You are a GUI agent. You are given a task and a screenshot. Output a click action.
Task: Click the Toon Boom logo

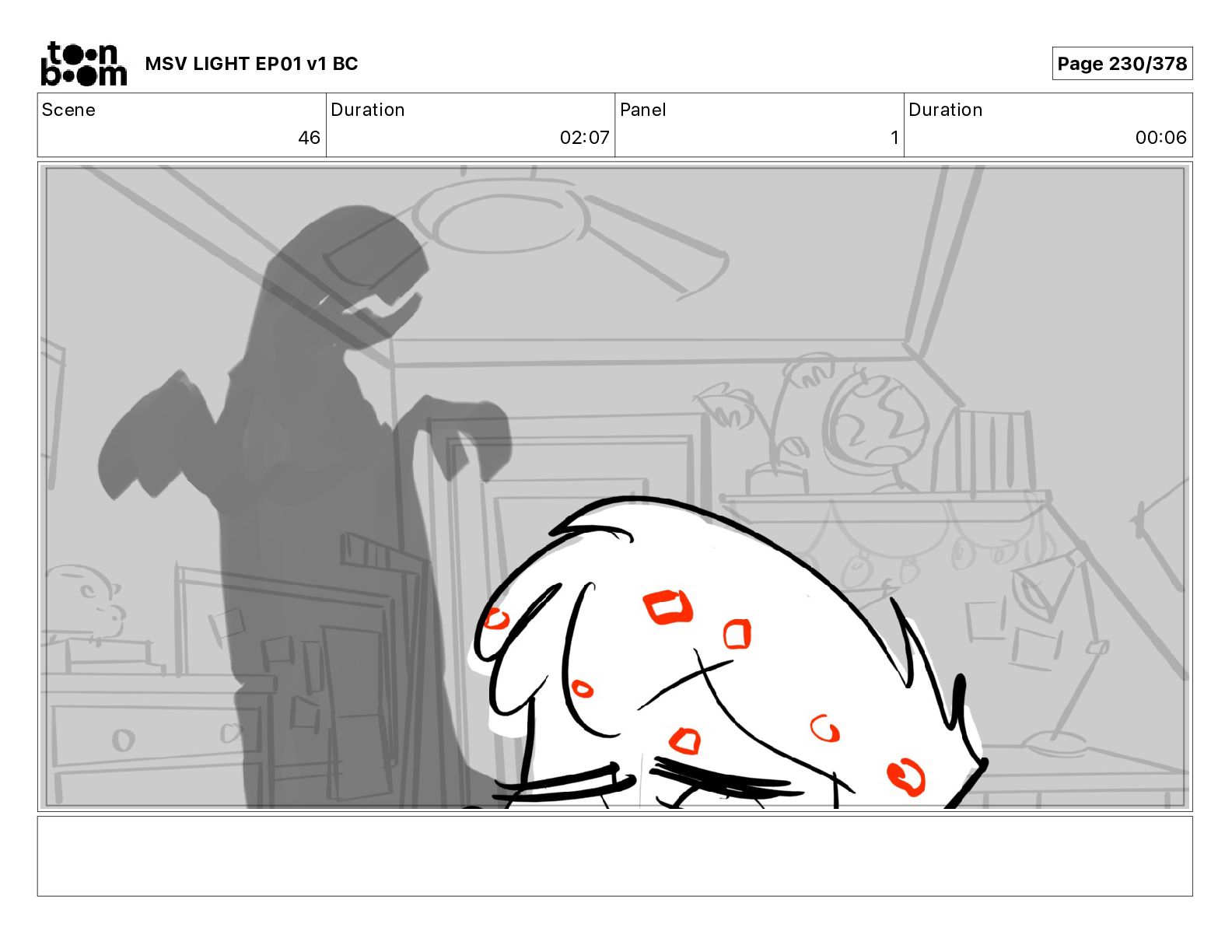click(x=83, y=64)
